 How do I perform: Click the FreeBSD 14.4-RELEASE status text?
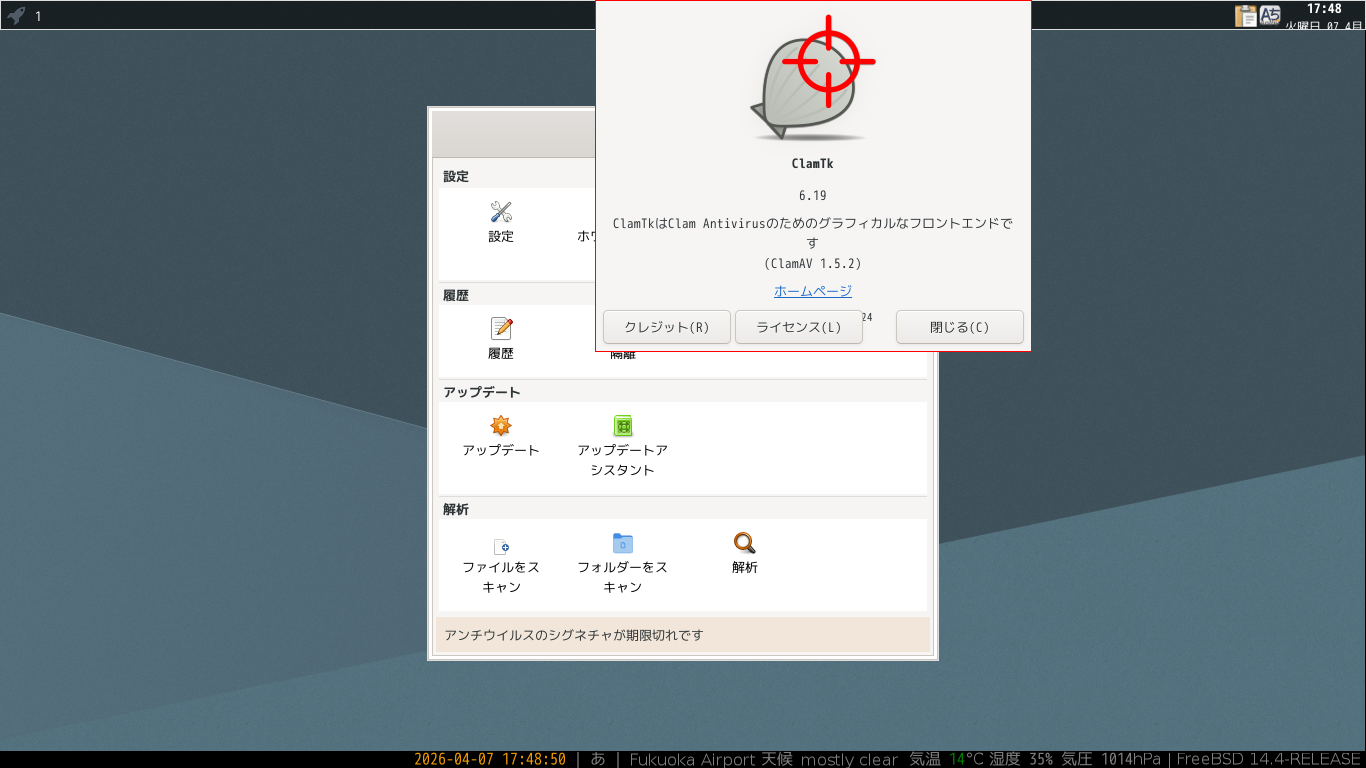pyautogui.click(x=1269, y=759)
